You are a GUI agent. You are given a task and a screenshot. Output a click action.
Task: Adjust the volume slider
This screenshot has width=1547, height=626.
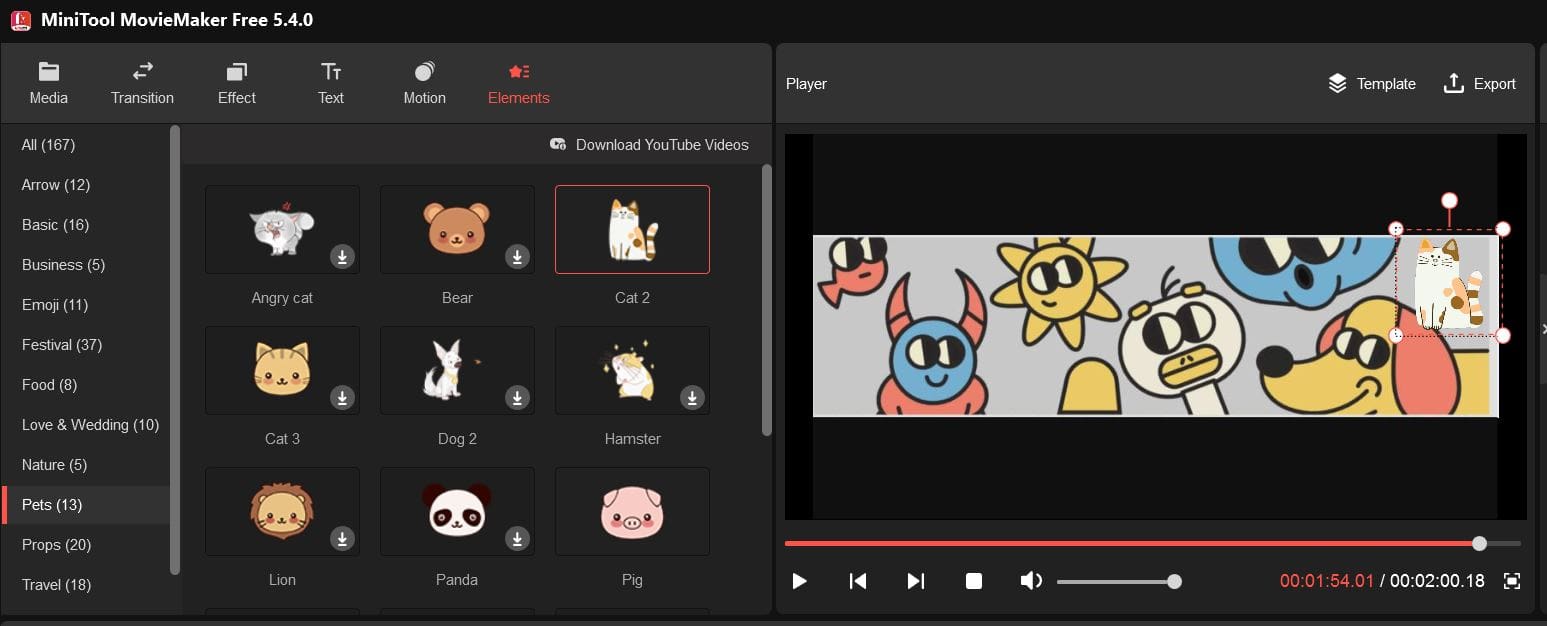click(1119, 581)
